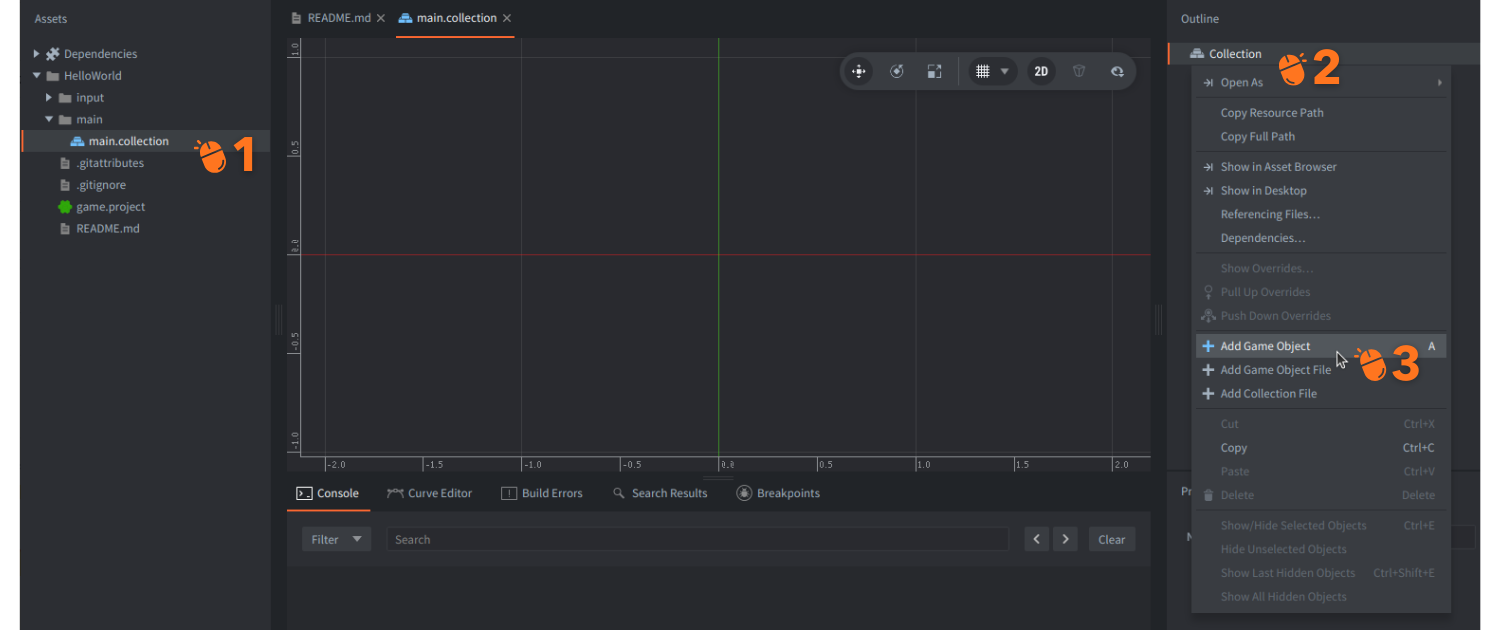Expand the Dependencies tree node
Image resolution: width=1500 pixels, height=630 pixels.
click(x=37, y=54)
